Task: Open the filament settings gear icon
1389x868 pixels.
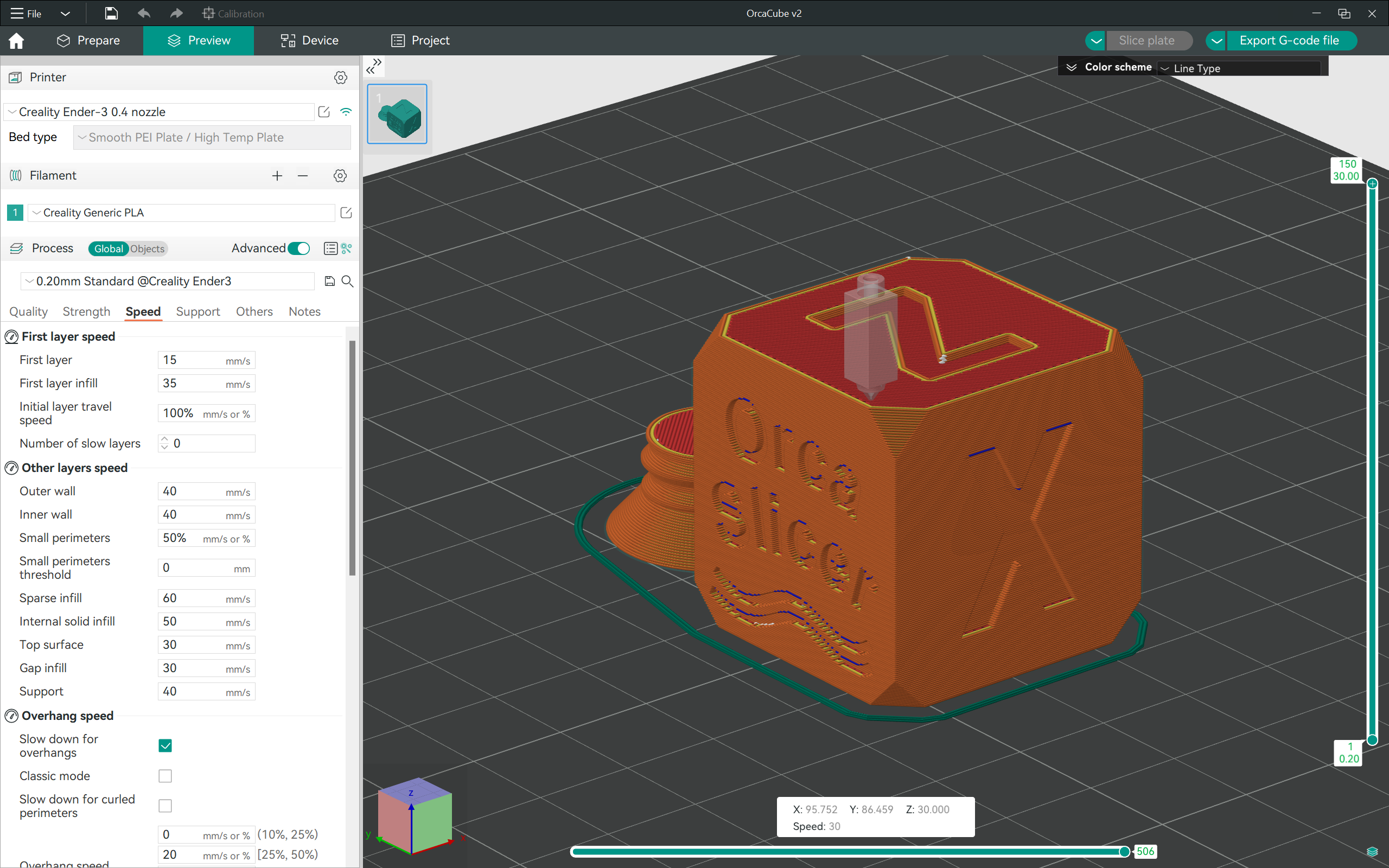Action: click(x=339, y=176)
